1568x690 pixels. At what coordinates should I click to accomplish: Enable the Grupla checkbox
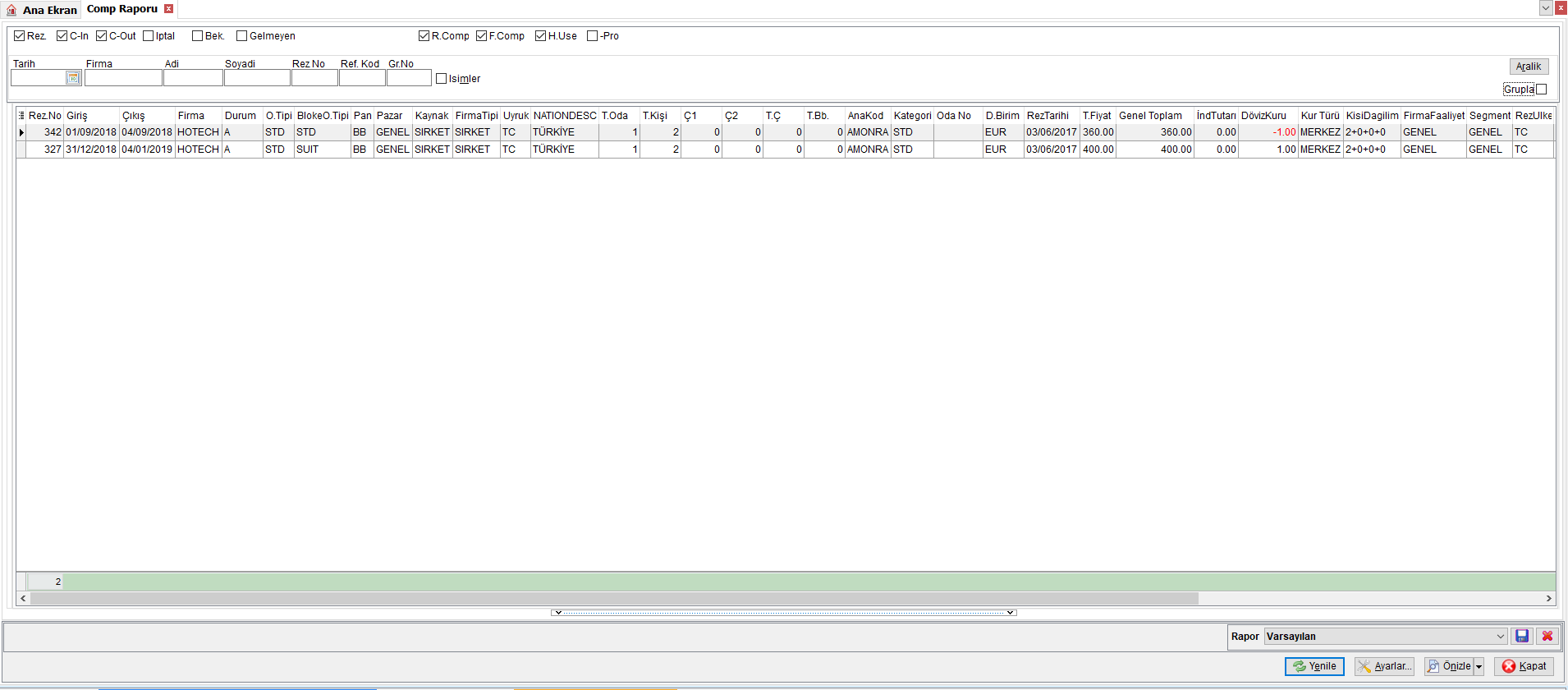[1541, 90]
